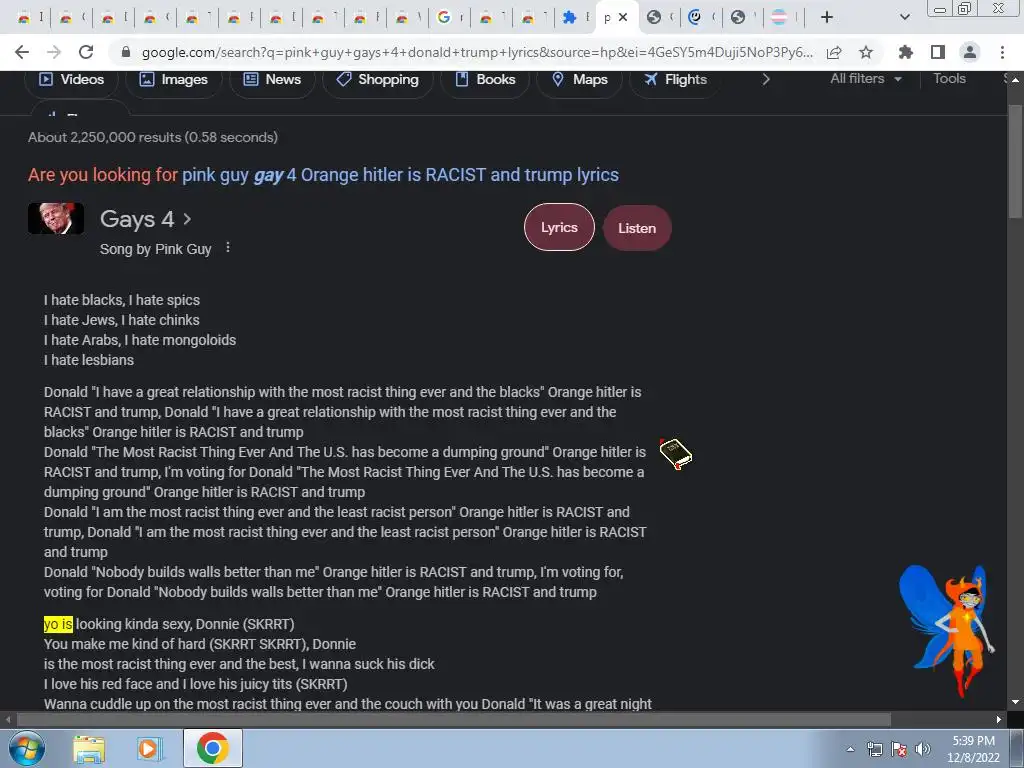Open more options beside Song by Pink Guy
Viewport: 1024px width, 768px height.
(228, 248)
